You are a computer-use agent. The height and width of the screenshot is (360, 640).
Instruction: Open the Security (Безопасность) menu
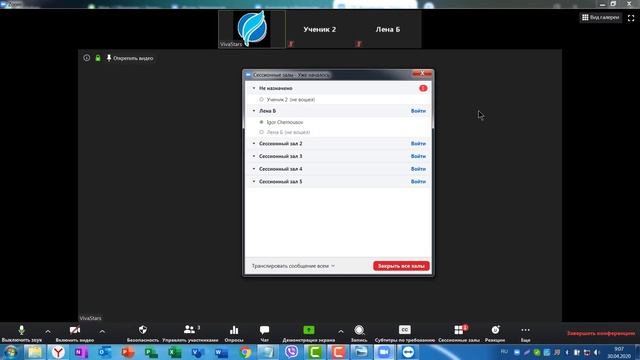(142, 333)
